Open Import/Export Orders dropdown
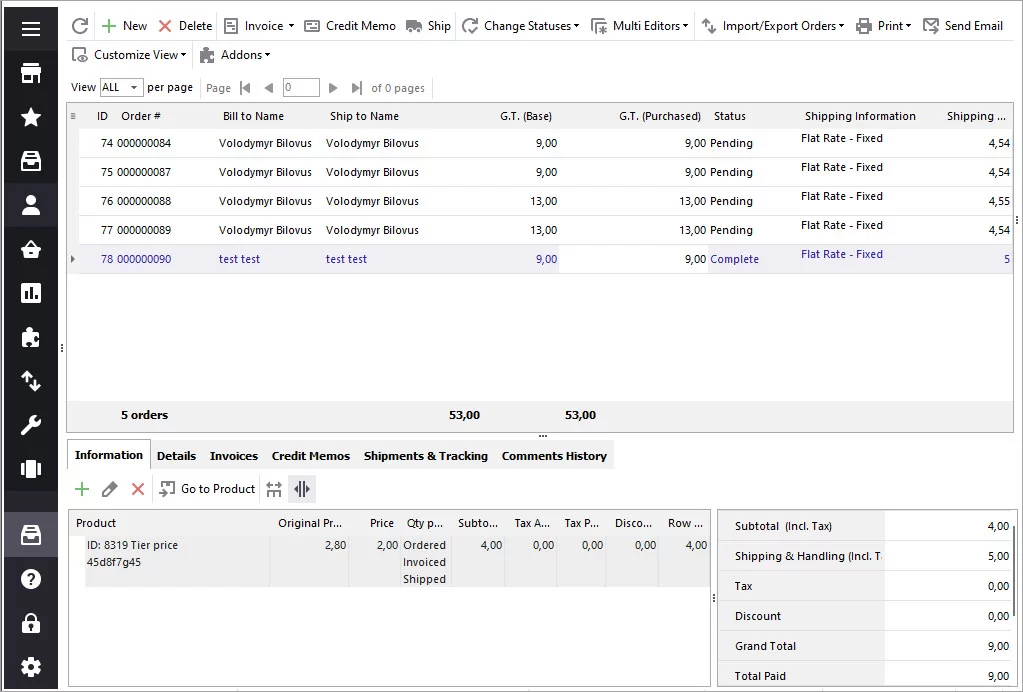 pyautogui.click(x=772, y=26)
